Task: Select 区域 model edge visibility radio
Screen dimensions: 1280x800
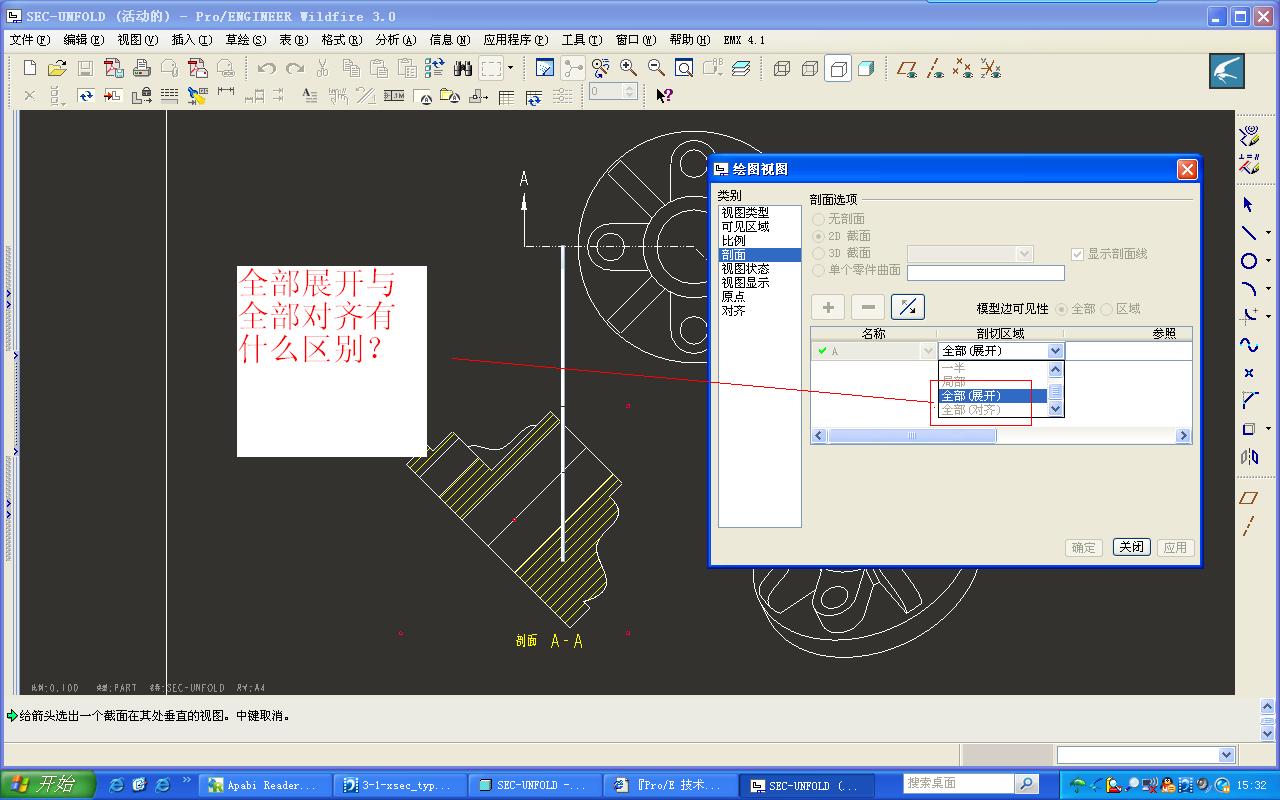Action: [x=1106, y=309]
